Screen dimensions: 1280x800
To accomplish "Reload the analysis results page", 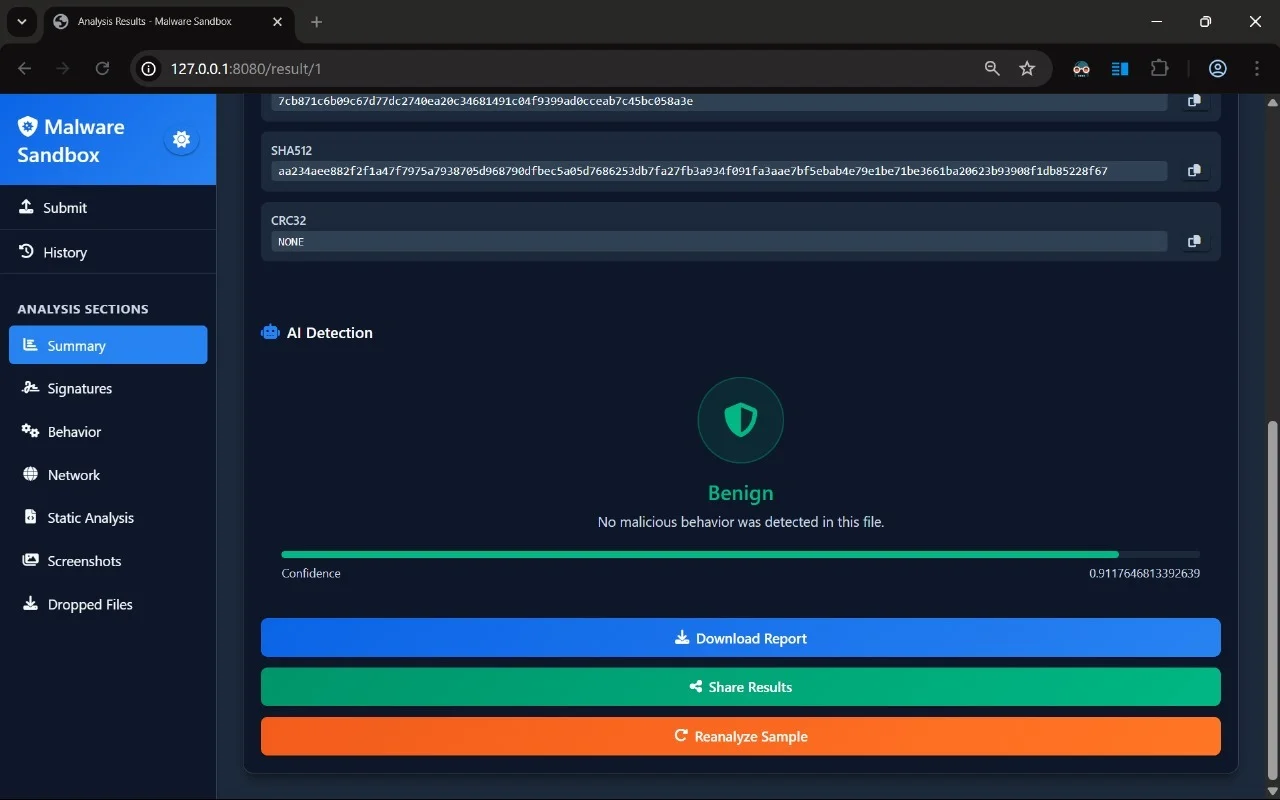I will click(102, 68).
